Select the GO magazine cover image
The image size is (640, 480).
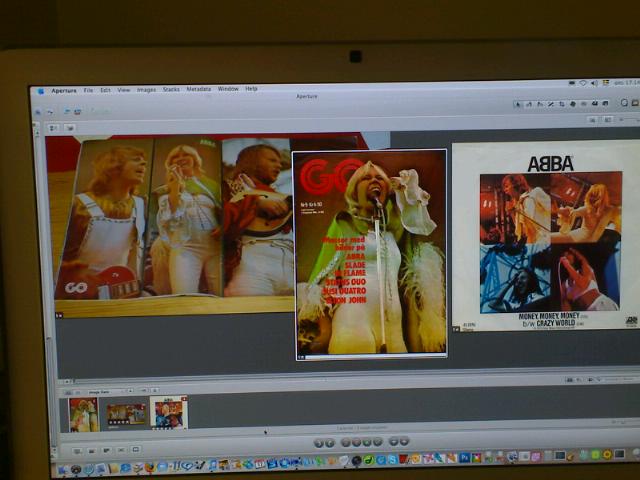[369, 252]
